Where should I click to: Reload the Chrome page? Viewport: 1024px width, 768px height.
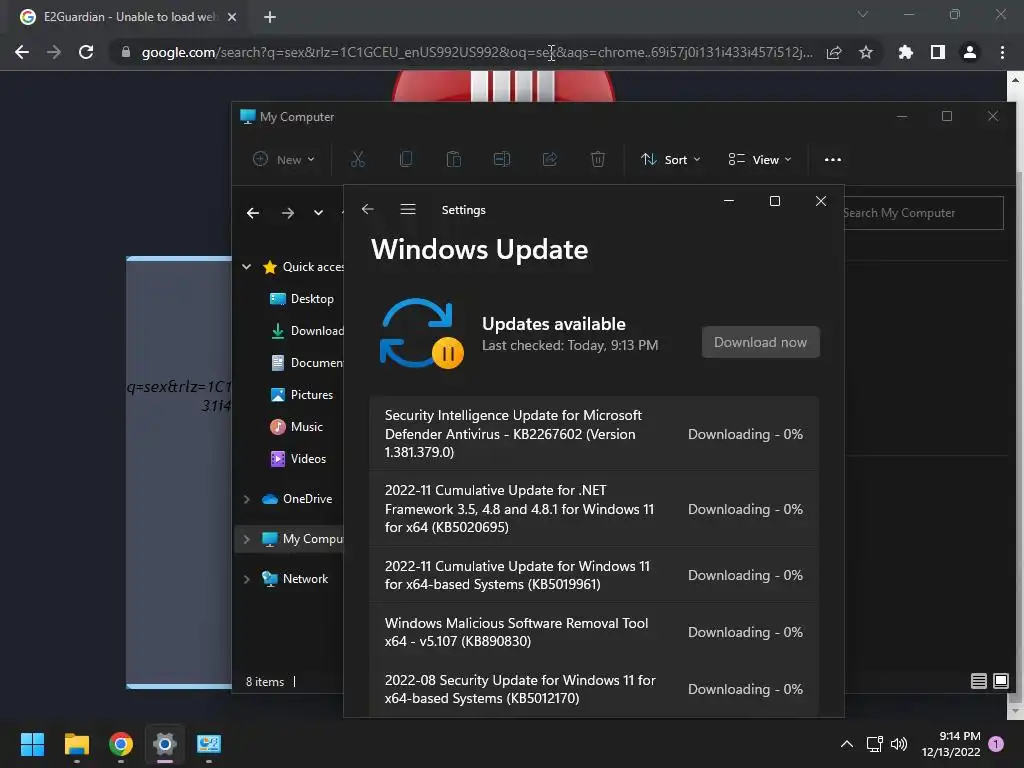coord(86,52)
